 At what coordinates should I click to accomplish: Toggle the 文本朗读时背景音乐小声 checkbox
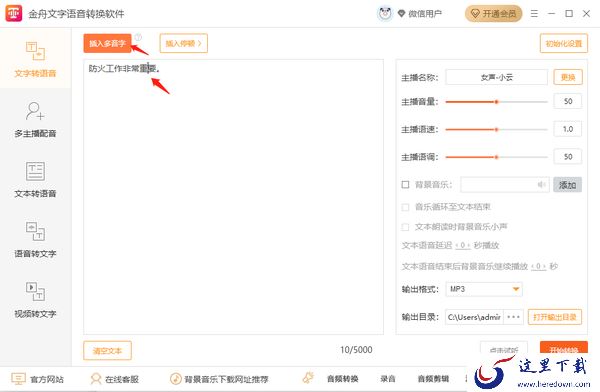pos(405,227)
